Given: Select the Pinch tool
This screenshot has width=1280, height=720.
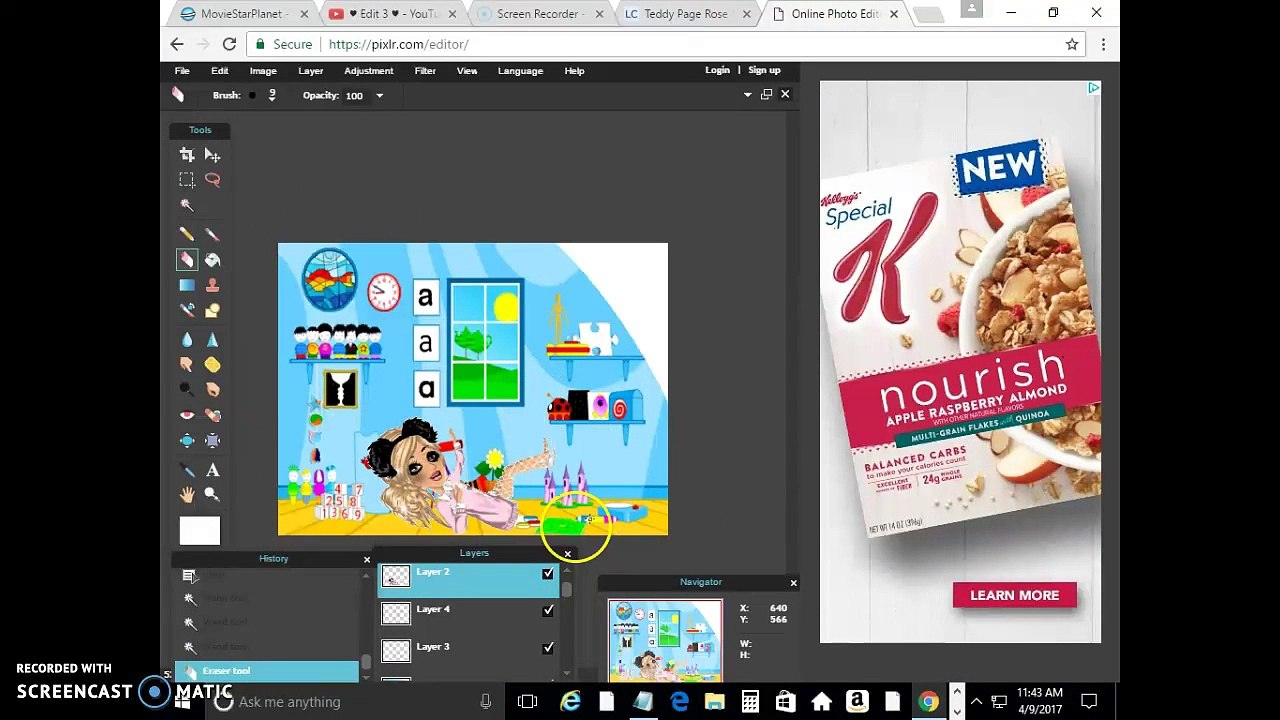Looking at the screenshot, I should click(x=212, y=440).
